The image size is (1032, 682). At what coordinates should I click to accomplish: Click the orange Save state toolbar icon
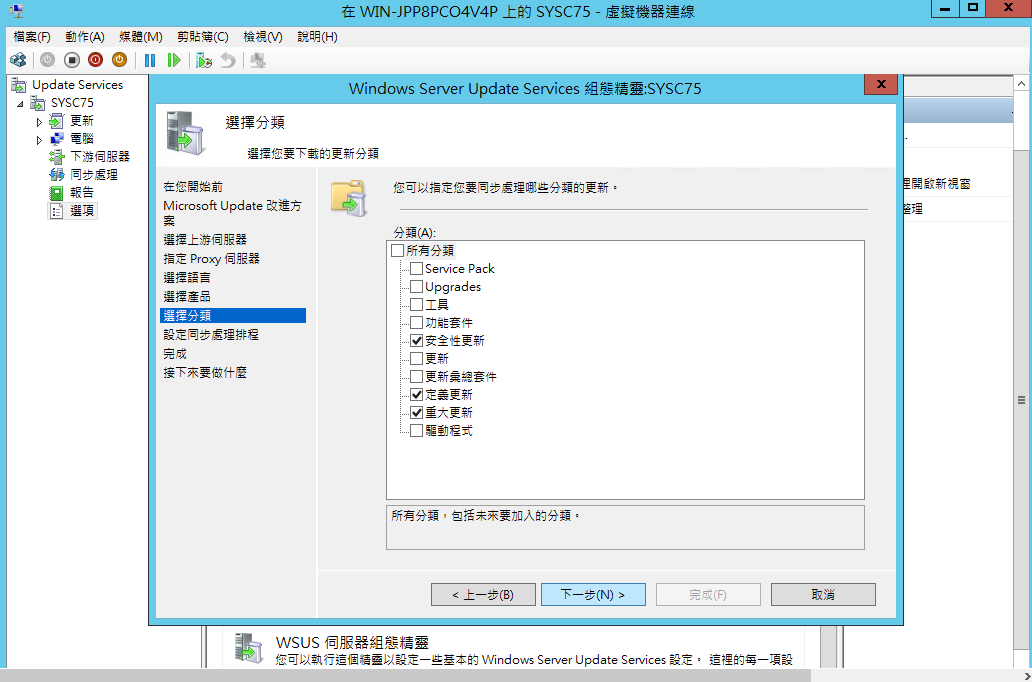[119, 61]
